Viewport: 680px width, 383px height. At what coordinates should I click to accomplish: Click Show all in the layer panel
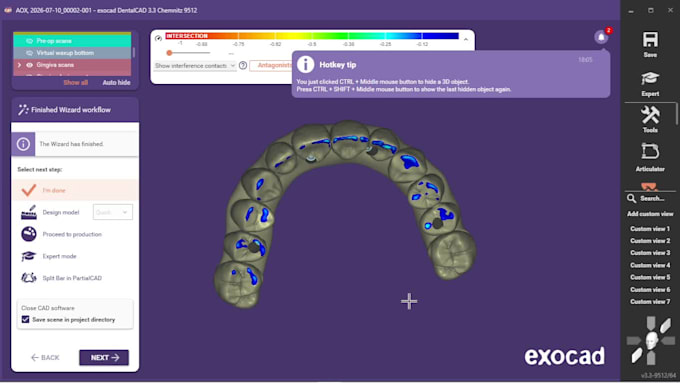(x=75, y=82)
